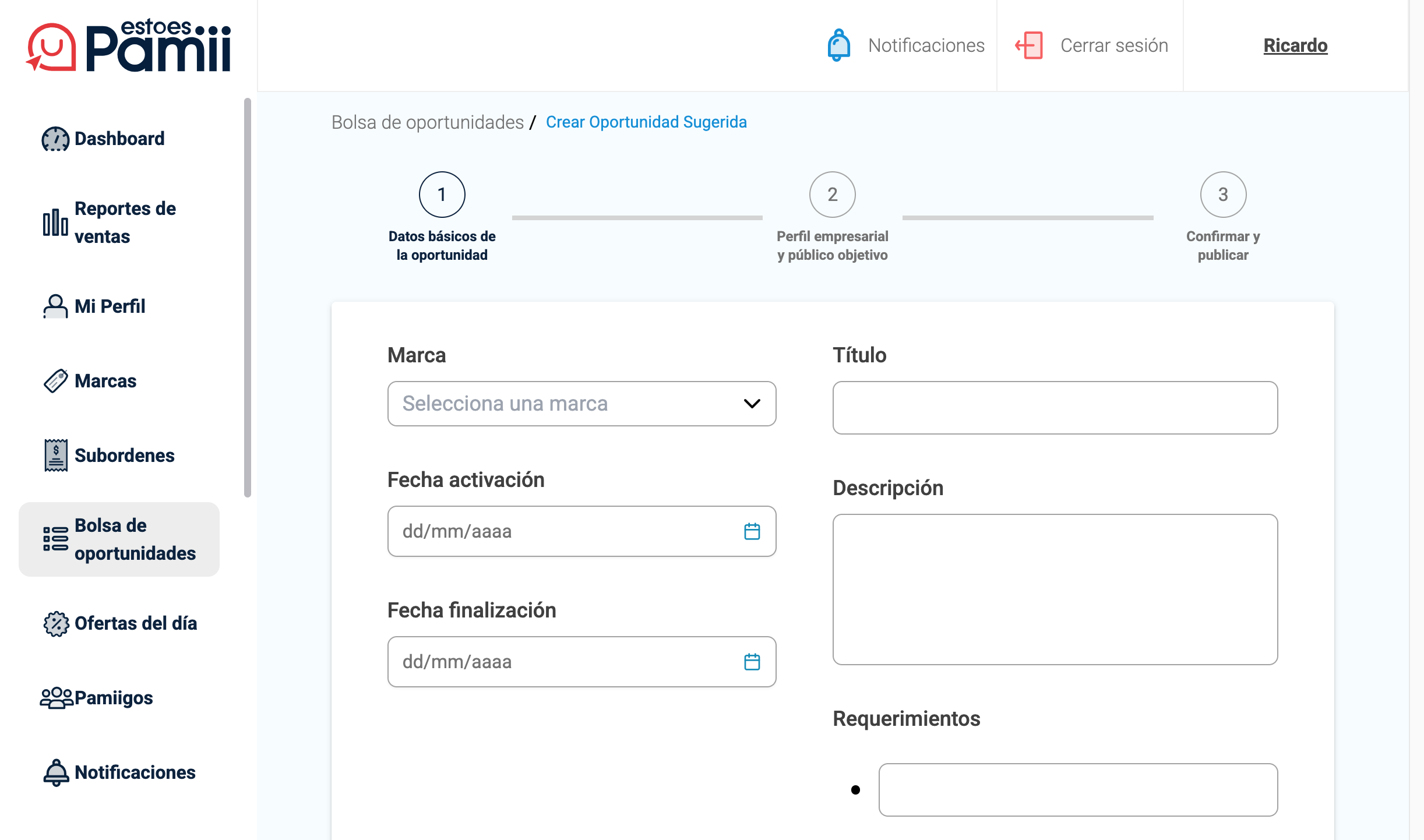This screenshot has height=840, width=1424.
Task: Select the Mi Perfil icon
Action: click(54, 306)
